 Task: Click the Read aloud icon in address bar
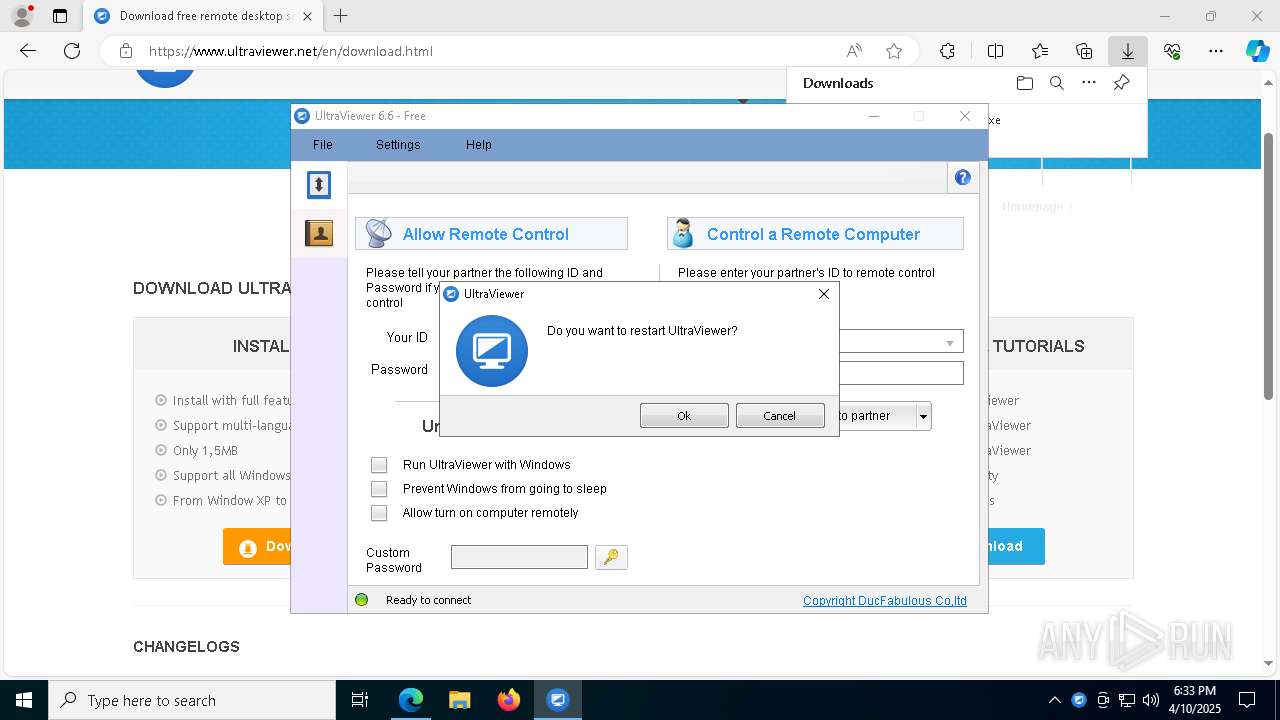point(854,51)
